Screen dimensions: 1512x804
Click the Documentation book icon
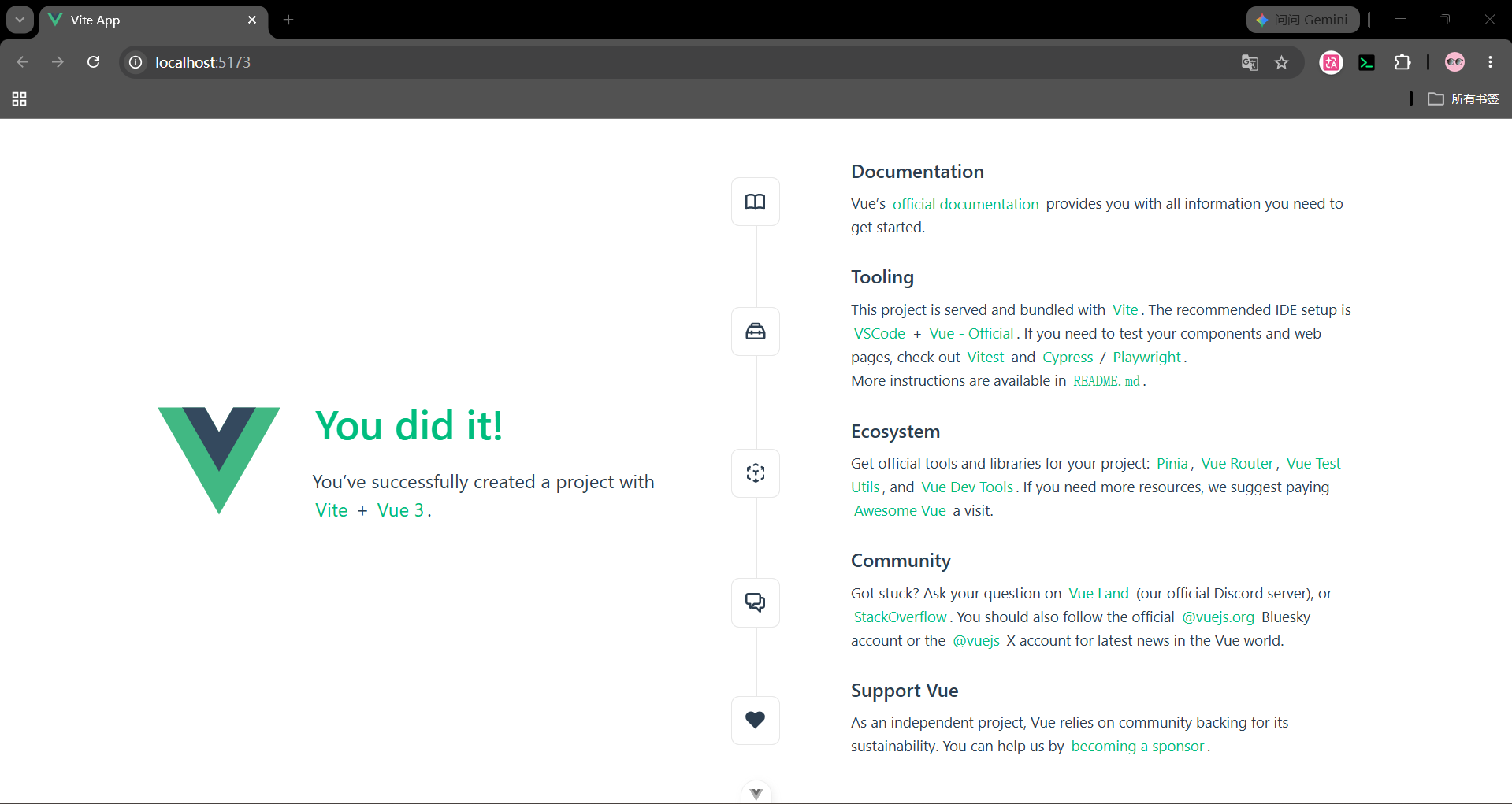click(x=755, y=202)
